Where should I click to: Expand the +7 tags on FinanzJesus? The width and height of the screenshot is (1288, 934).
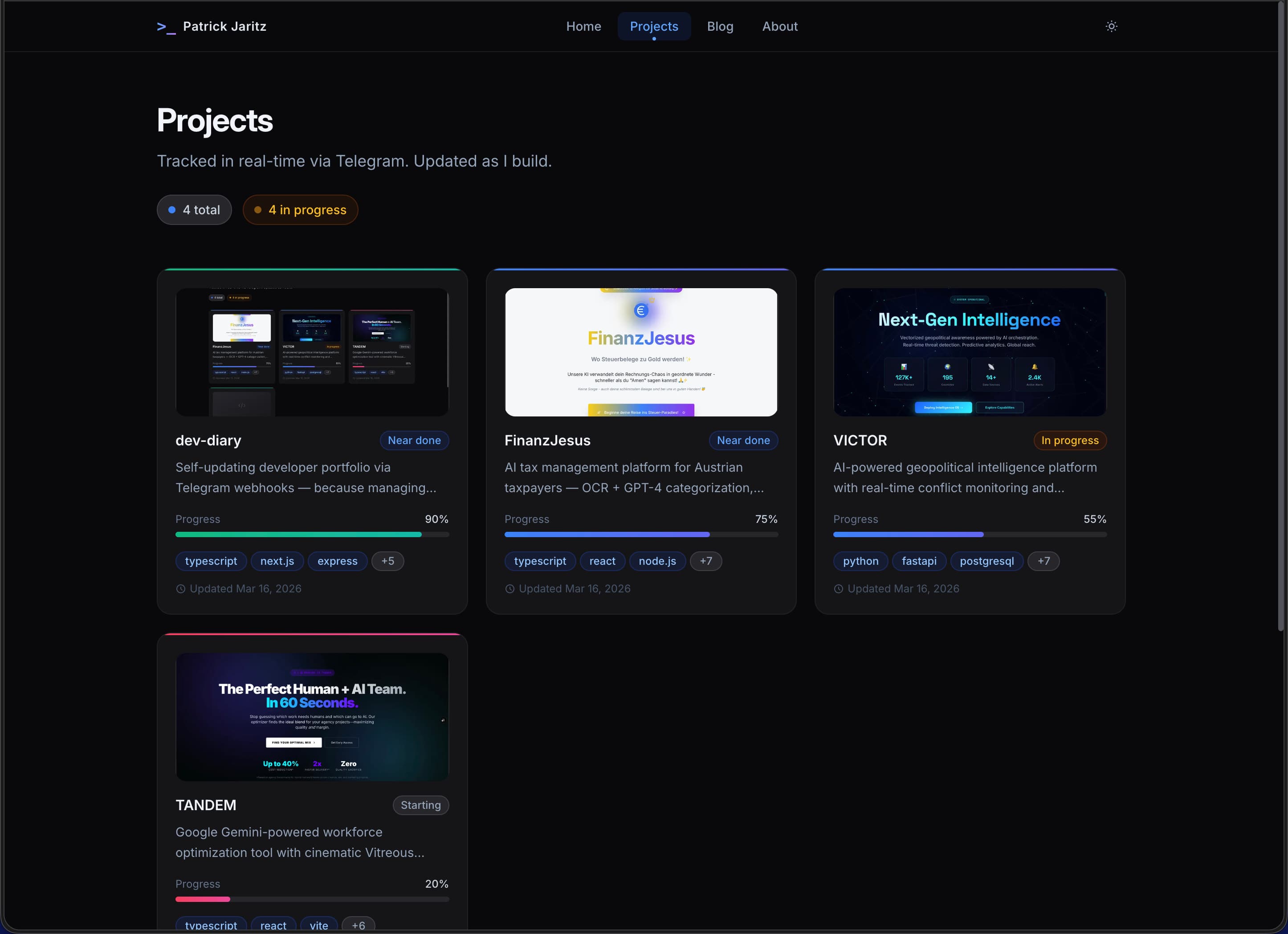click(706, 561)
